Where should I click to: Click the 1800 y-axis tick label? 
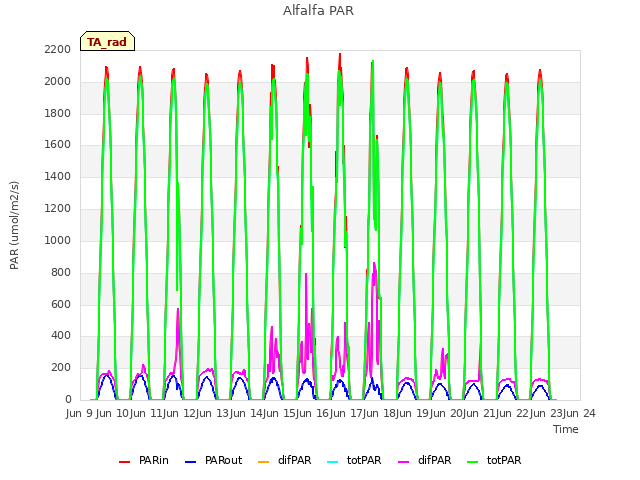(x=58, y=113)
